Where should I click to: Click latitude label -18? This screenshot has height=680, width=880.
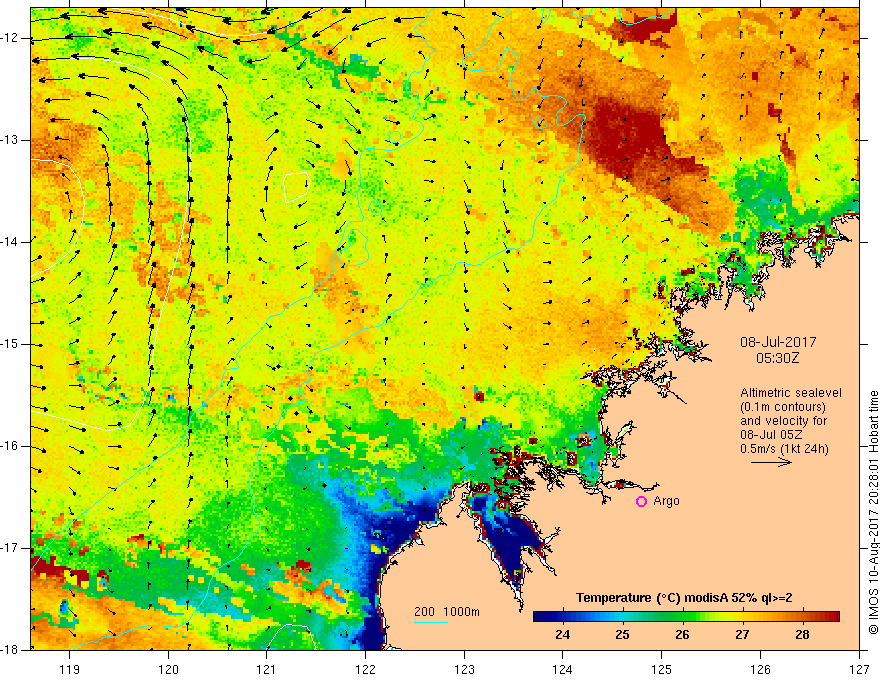tap(11, 650)
